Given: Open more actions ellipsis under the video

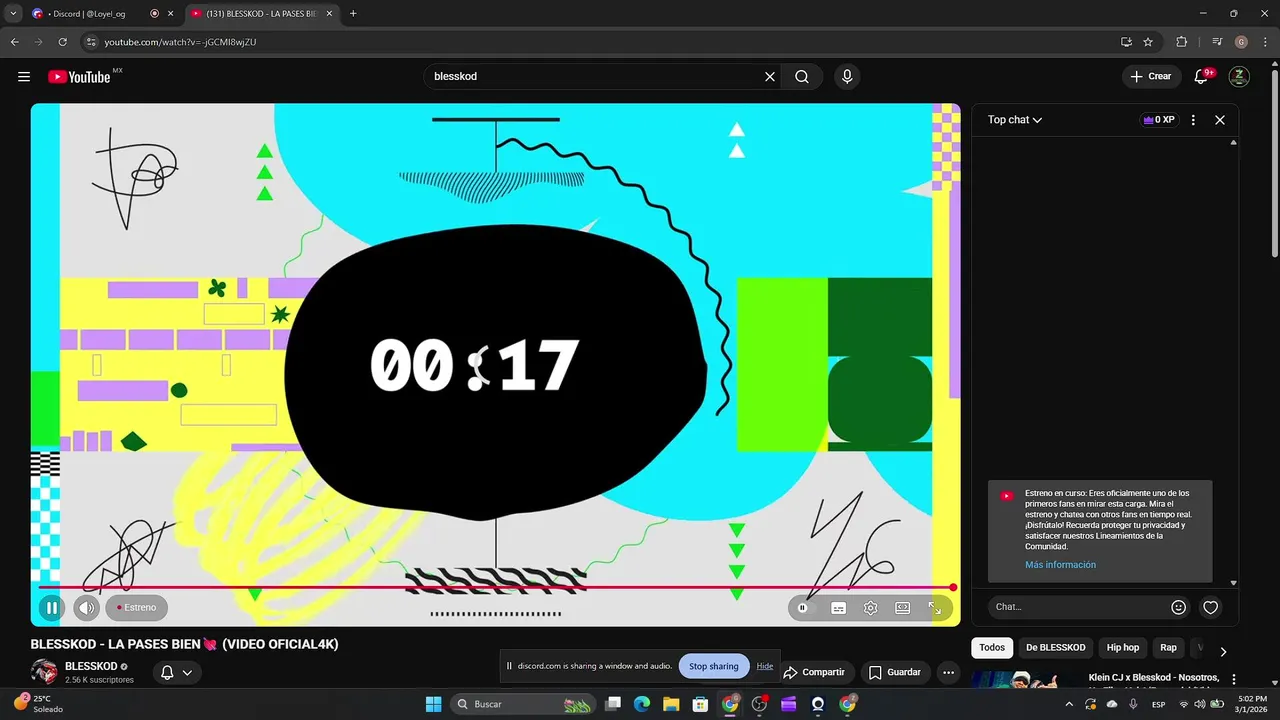Looking at the screenshot, I should click(x=949, y=672).
